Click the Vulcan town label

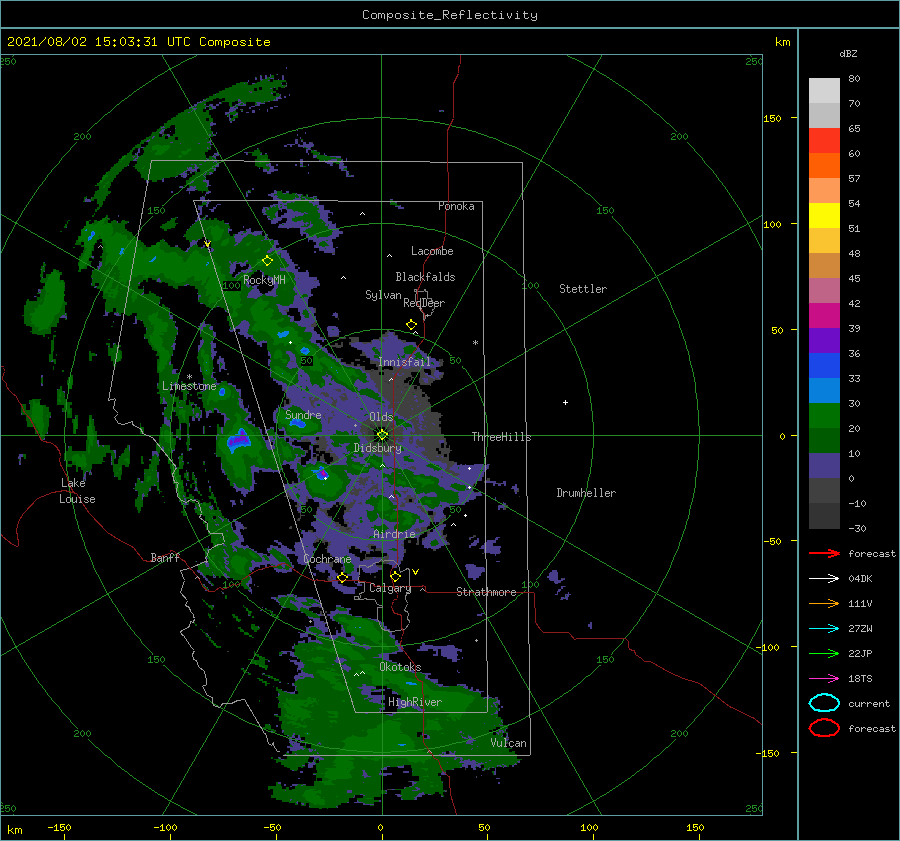coord(509,743)
